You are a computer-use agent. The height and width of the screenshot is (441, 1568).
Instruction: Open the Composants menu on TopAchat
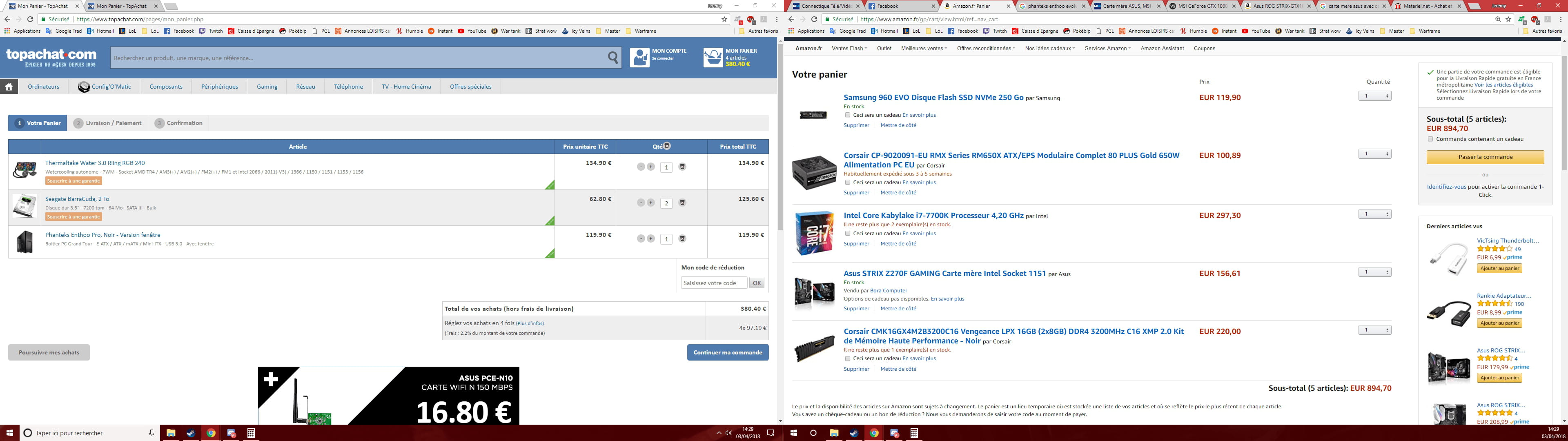[165, 87]
